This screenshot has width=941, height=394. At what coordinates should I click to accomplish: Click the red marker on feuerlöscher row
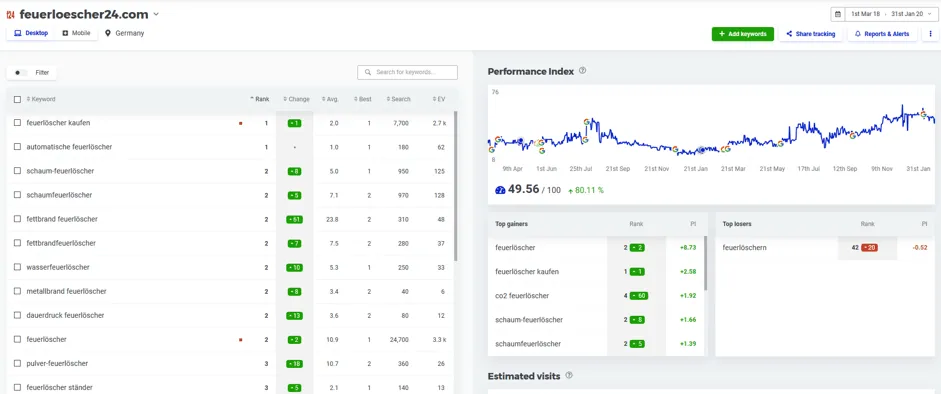(241, 339)
